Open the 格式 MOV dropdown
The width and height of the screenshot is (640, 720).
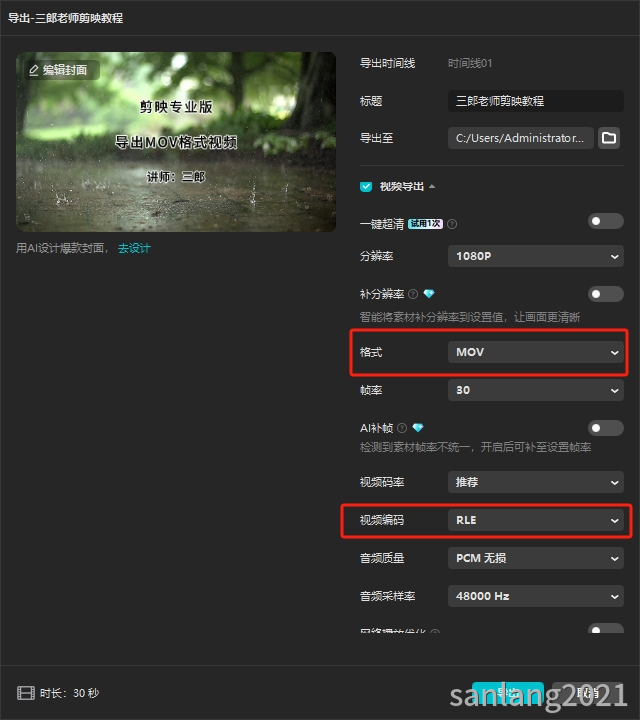[535, 352]
